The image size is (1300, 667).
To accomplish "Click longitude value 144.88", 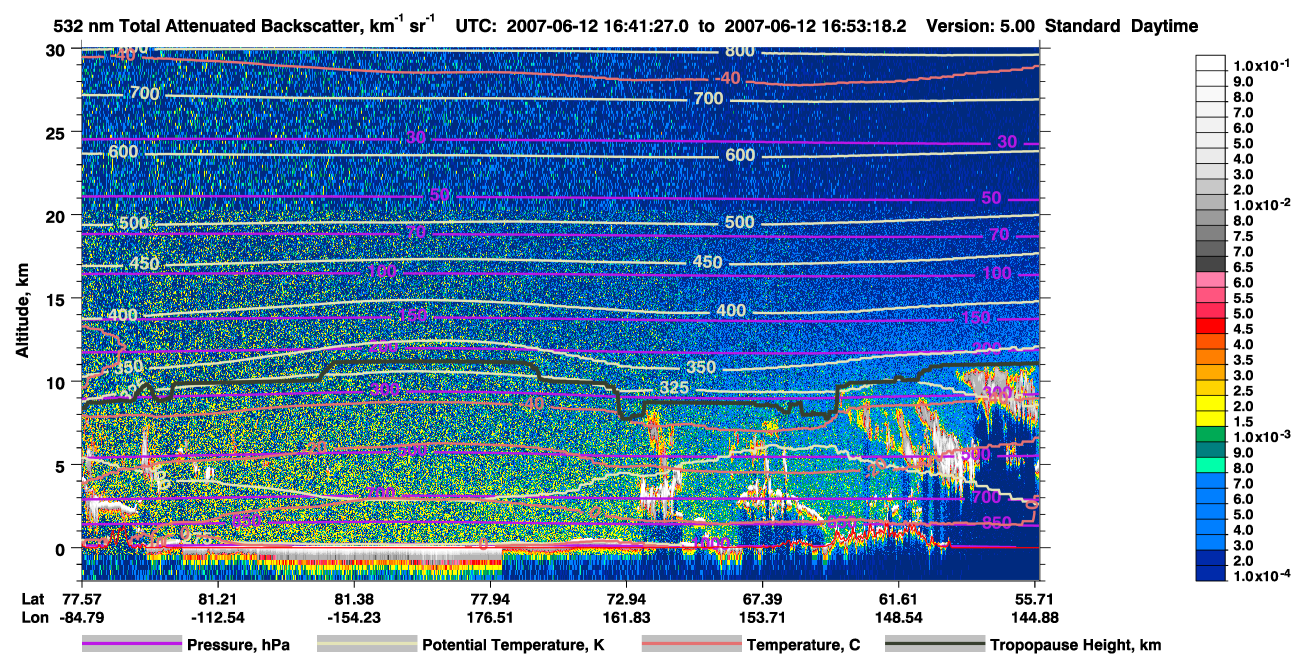I will click(1035, 617).
